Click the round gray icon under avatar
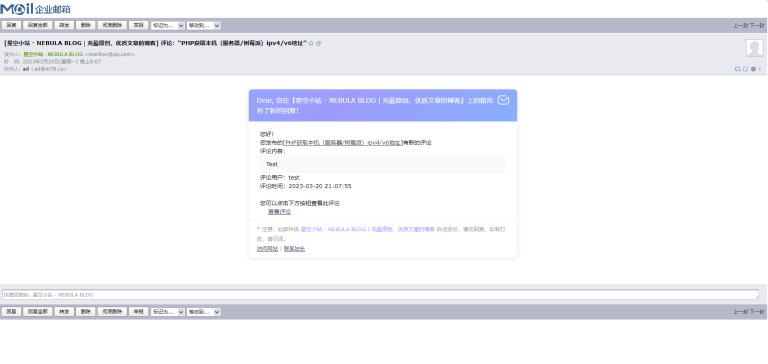 tap(753, 69)
